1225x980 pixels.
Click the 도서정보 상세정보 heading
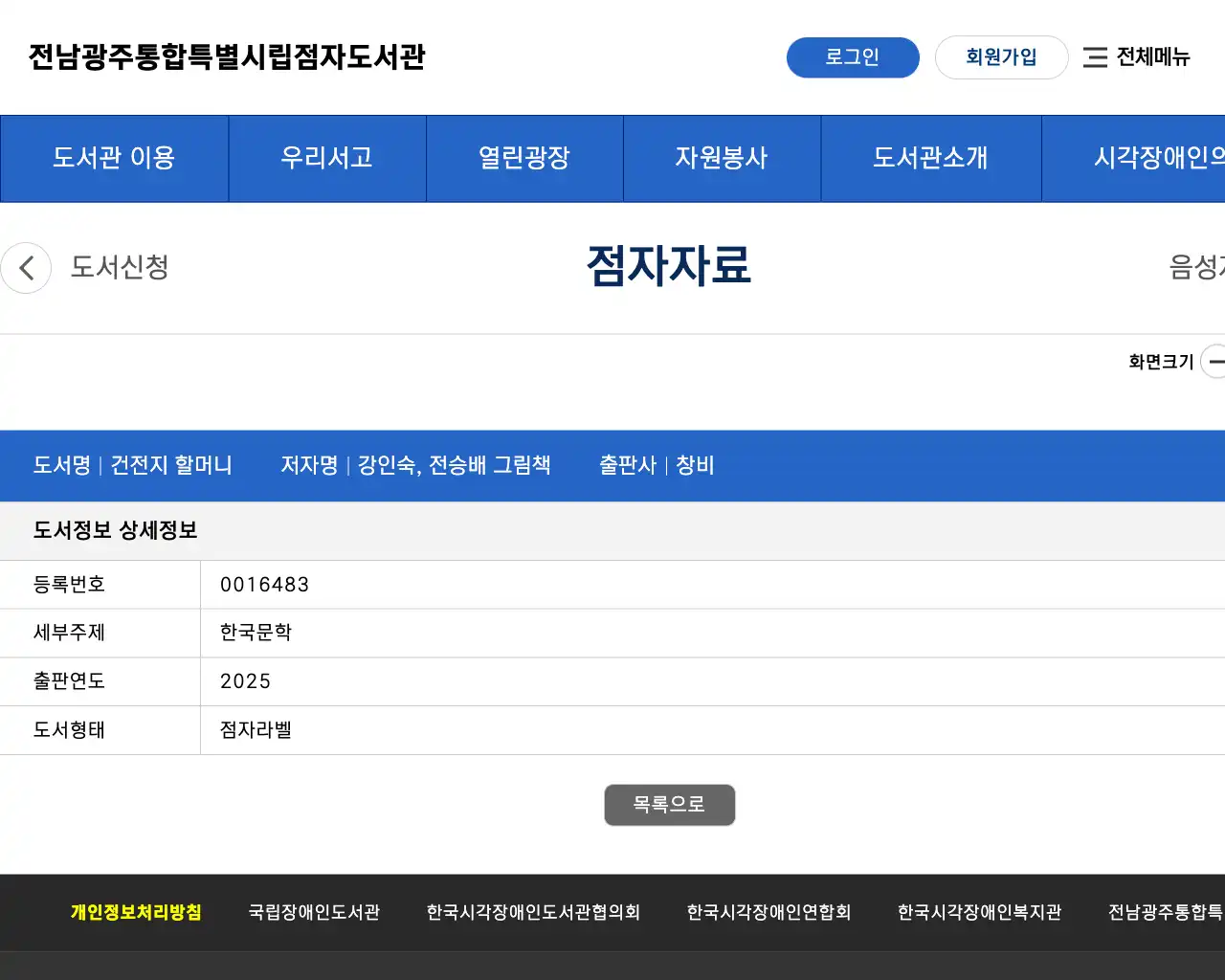click(x=115, y=530)
